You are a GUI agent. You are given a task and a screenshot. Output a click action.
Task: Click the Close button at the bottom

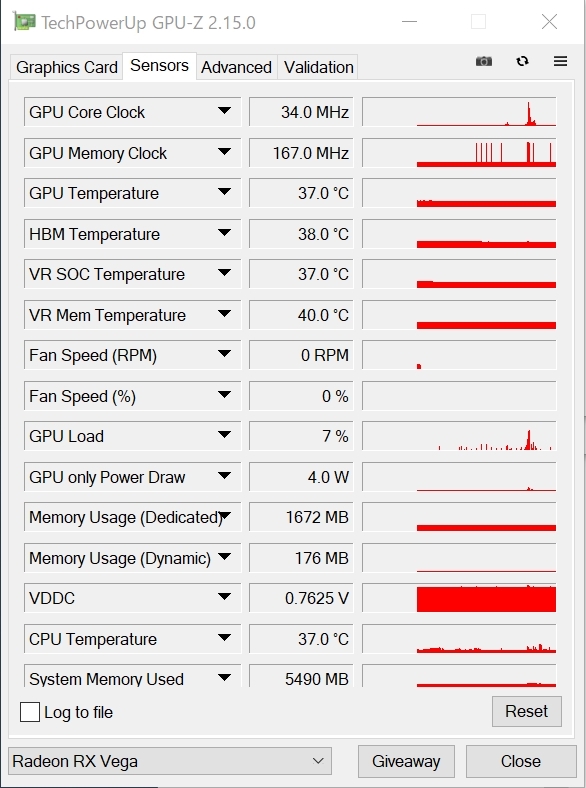pos(521,761)
